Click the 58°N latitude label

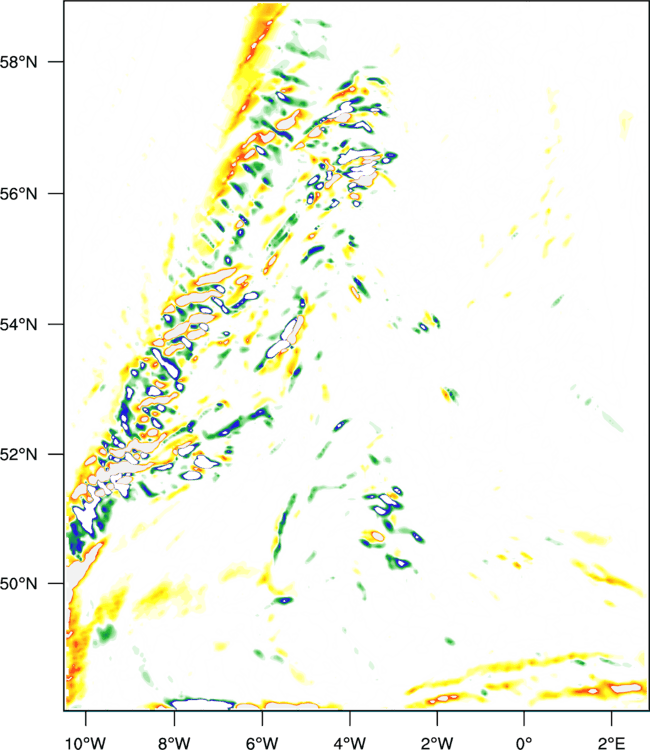point(18,62)
